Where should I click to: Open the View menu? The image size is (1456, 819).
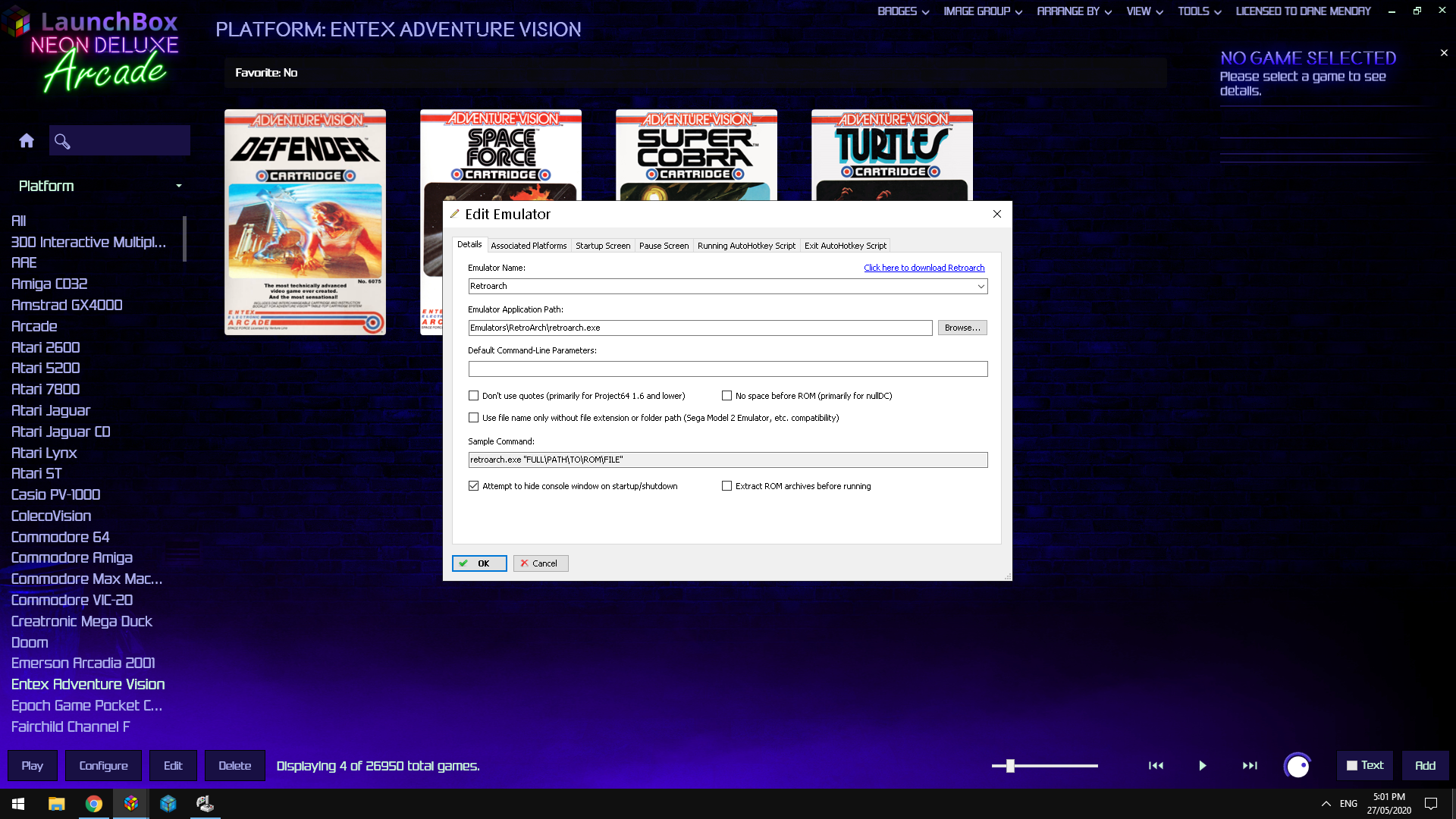tap(1144, 11)
